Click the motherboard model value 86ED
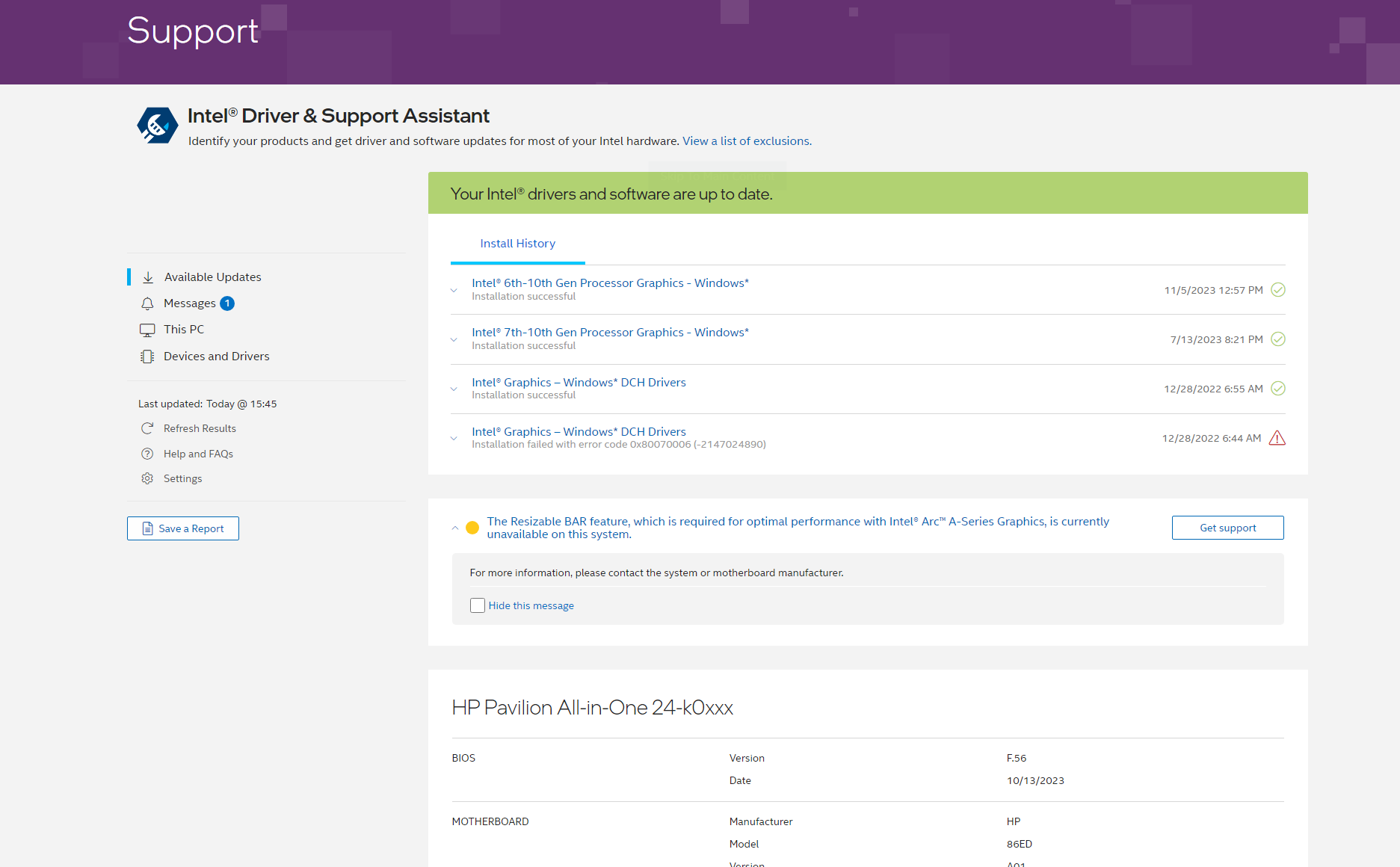 (1020, 844)
